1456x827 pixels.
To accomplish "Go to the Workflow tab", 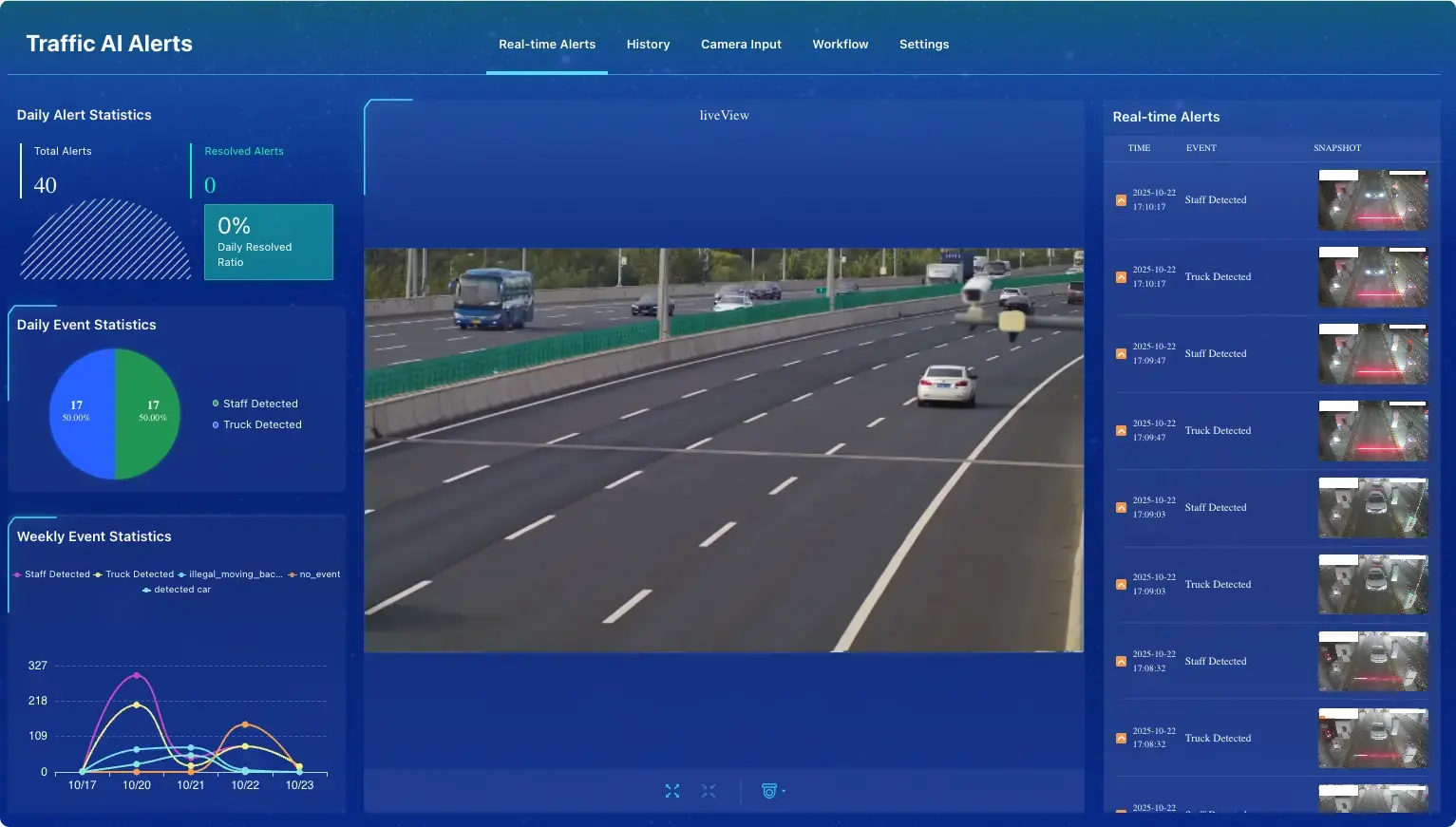I will point(840,45).
